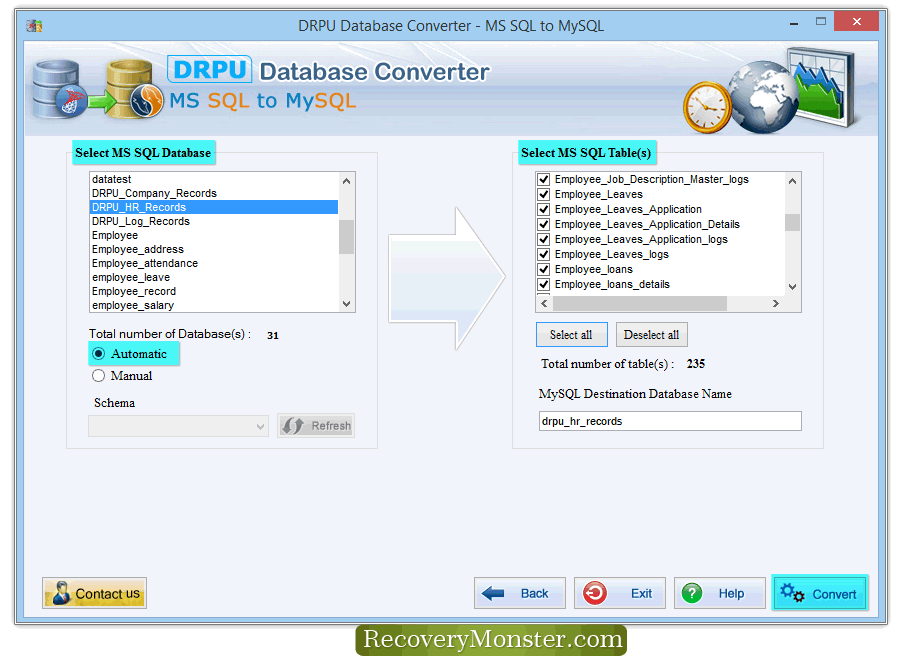
Task: Uncheck Employee_Leaves_Application_logs checkbox
Action: click(x=544, y=239)
